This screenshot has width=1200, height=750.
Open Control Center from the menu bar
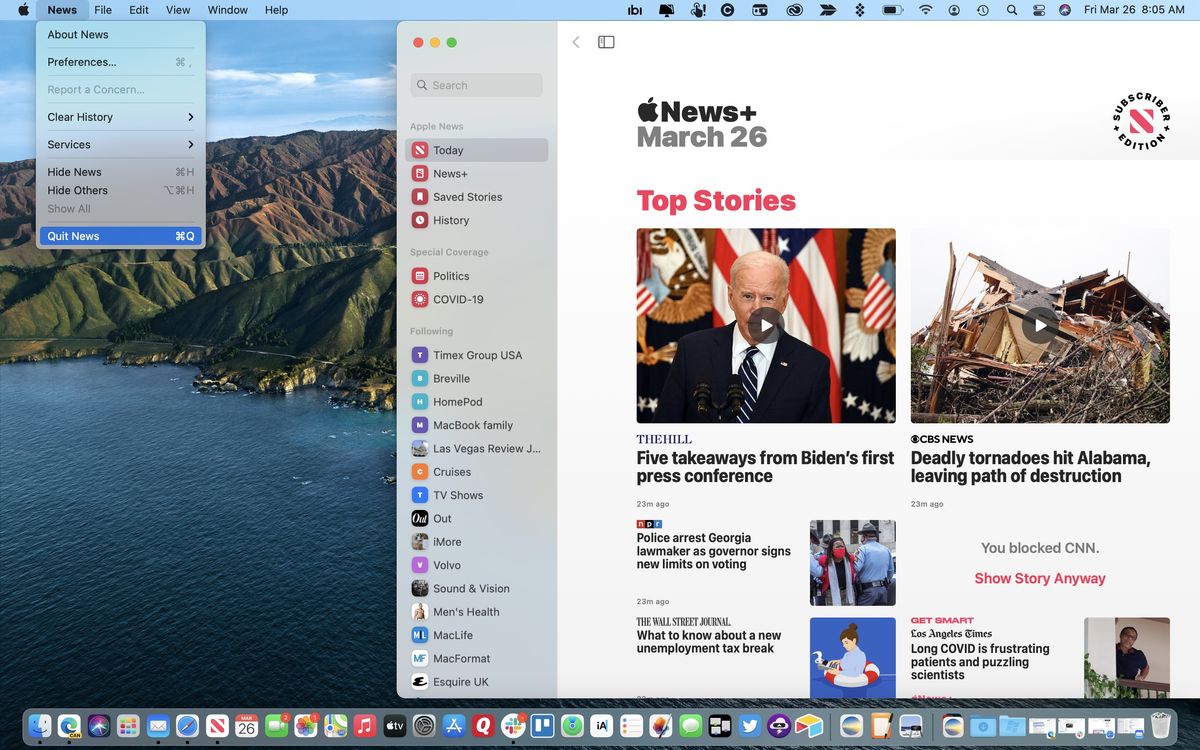(1038, 10)
